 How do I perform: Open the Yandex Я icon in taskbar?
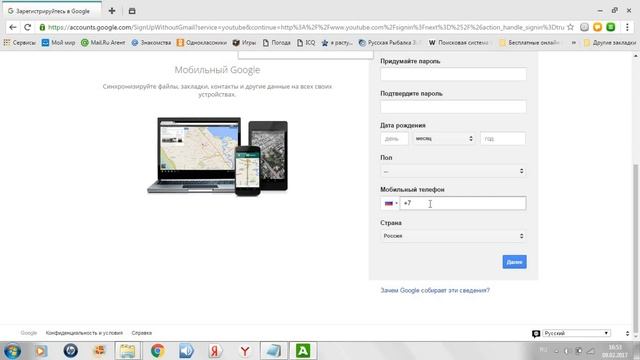[x=216, y=351]
